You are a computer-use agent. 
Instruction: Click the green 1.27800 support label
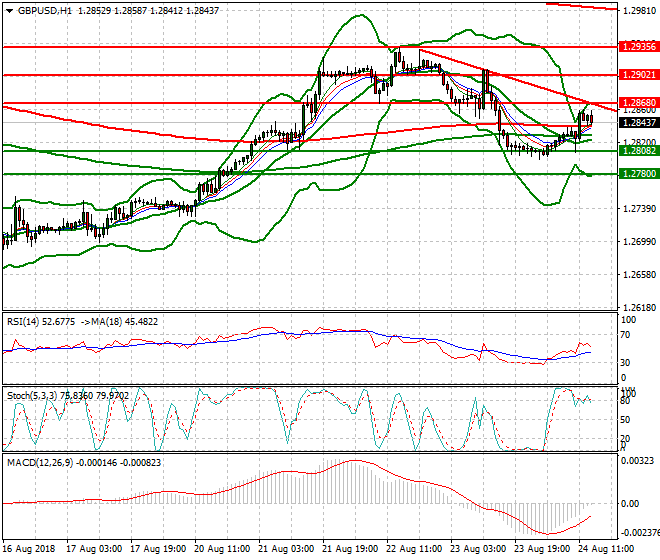639,173
